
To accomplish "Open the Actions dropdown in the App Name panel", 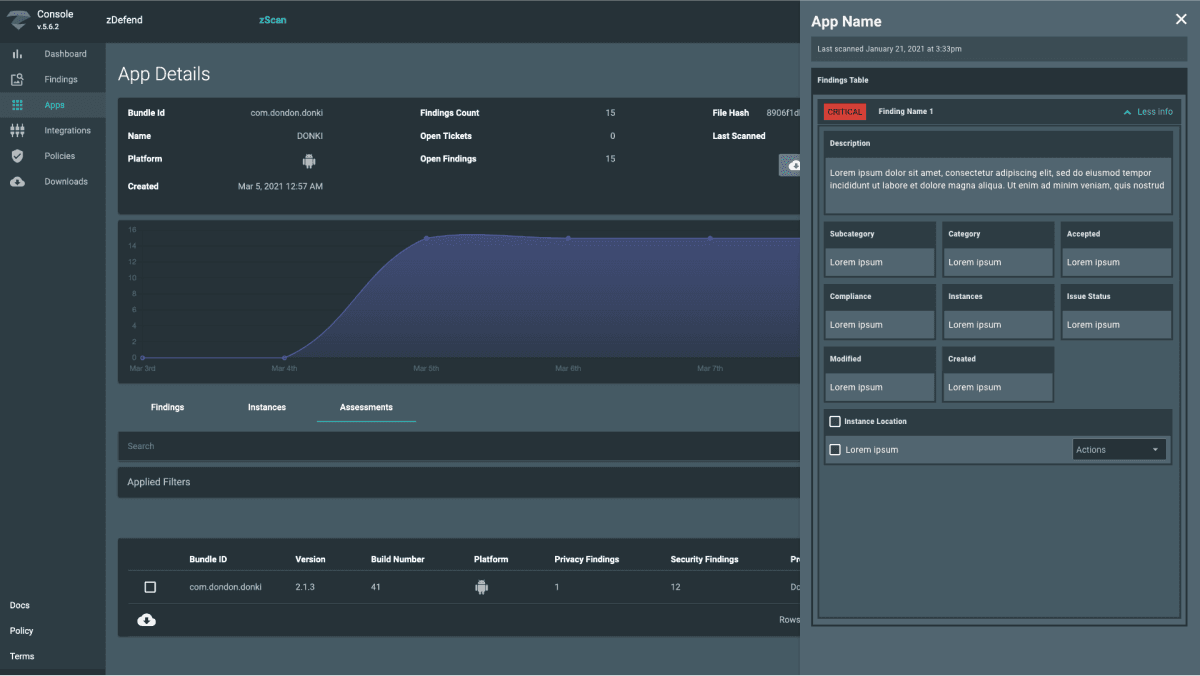I will [1118, 449].
